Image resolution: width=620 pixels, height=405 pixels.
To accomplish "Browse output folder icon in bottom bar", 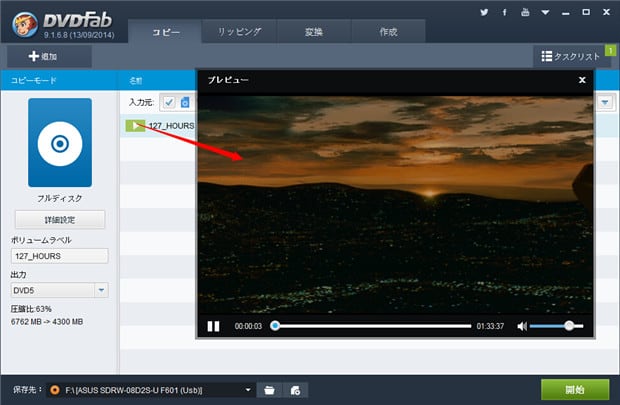I will (270, 389).
